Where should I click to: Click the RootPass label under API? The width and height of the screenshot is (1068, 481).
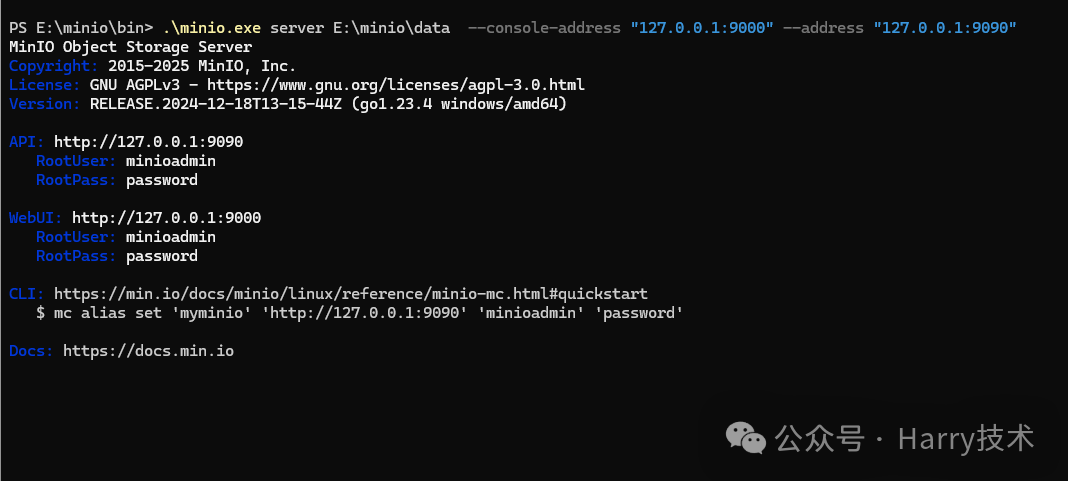point(76,180)
